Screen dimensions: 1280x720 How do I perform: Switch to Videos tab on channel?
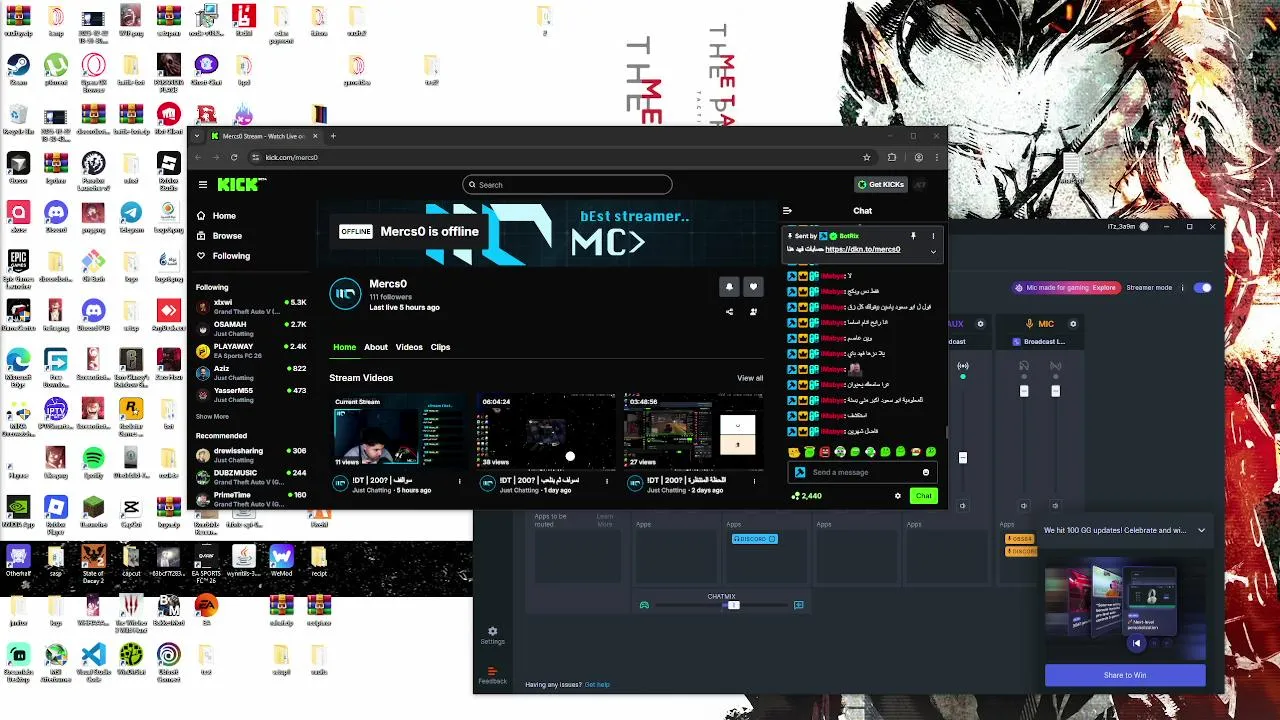409,347
